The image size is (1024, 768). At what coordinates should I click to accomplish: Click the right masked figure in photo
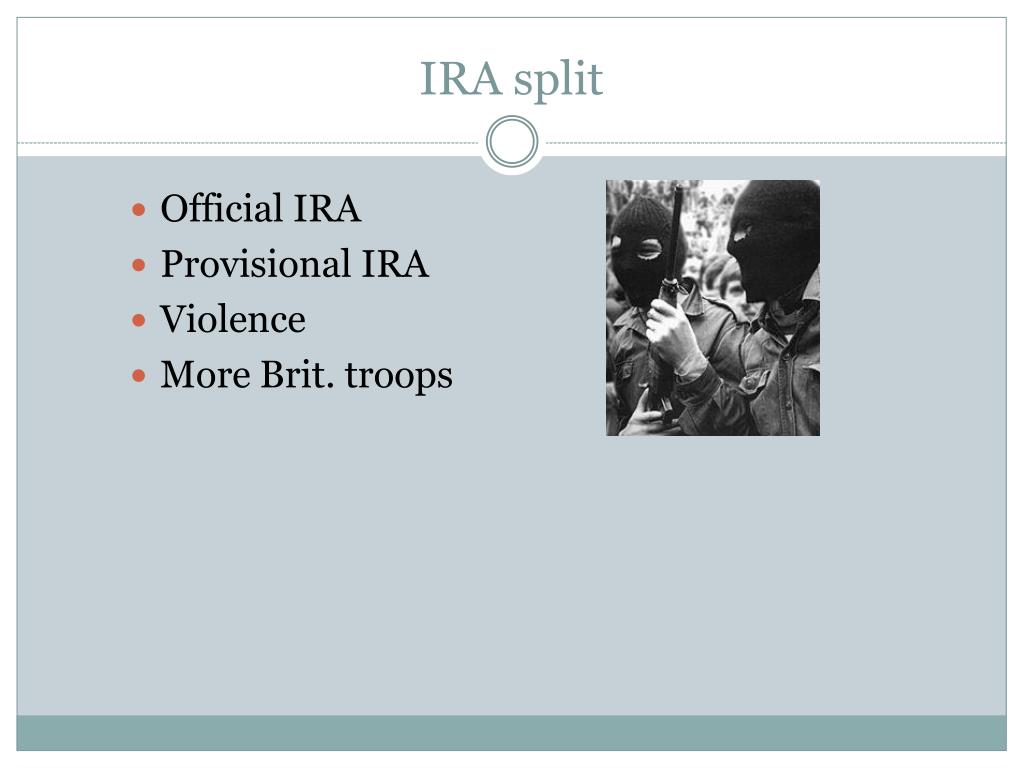pyautogui.click(x=767, y=307)
